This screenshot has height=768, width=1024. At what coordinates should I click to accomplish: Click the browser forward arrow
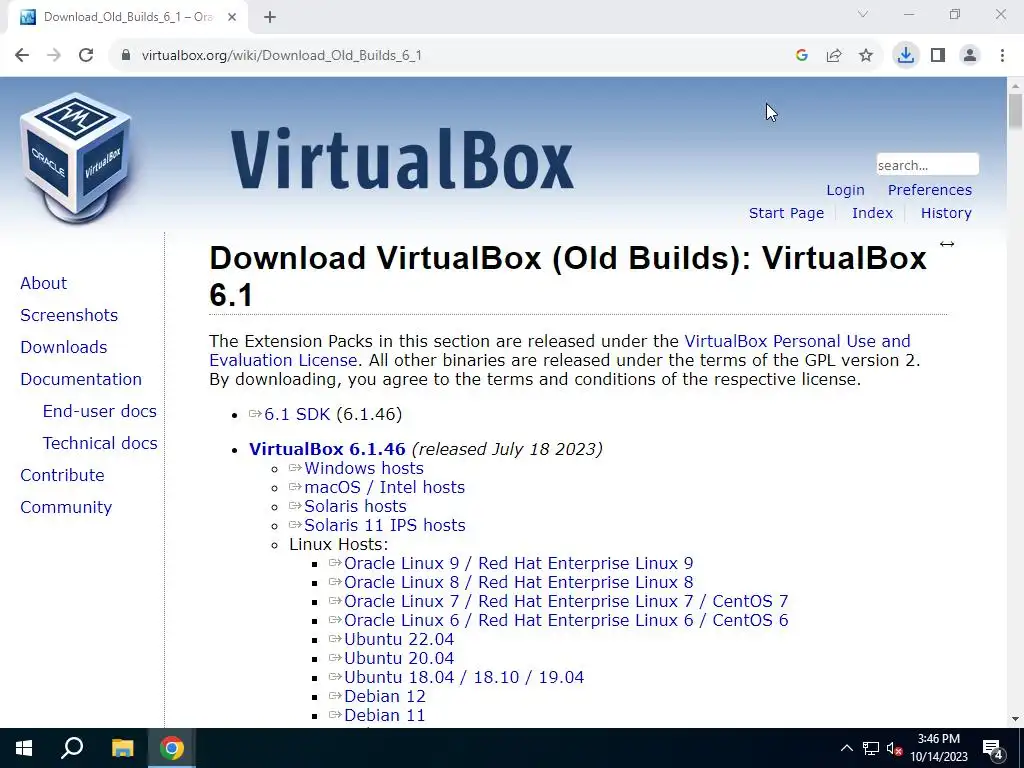coord(54,56)
